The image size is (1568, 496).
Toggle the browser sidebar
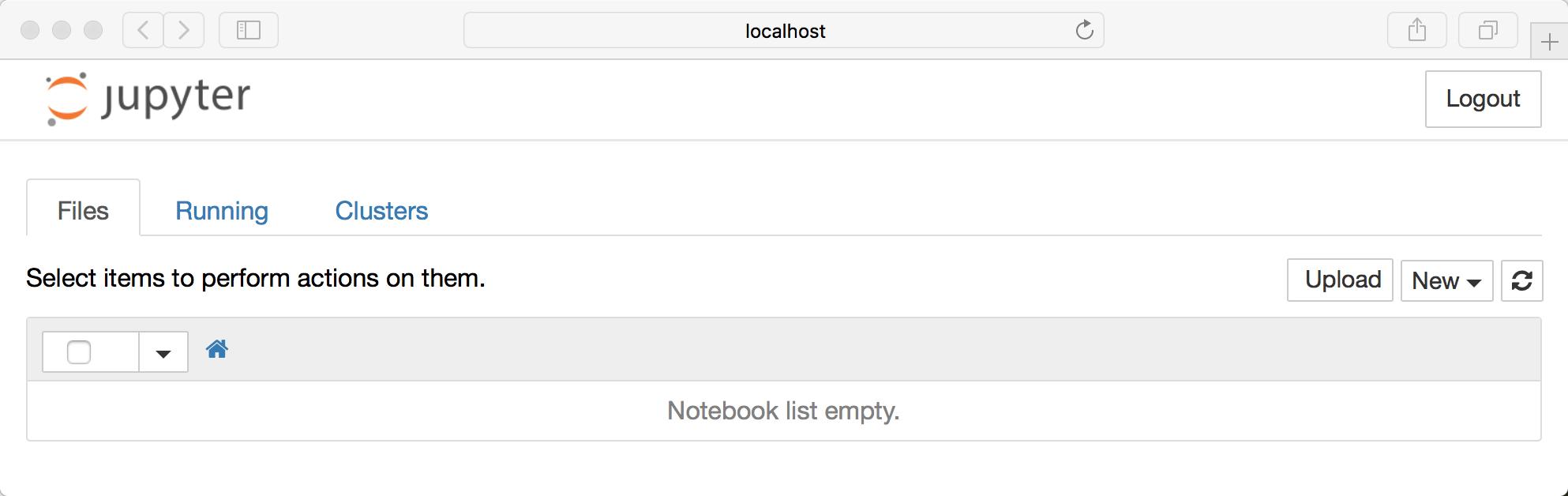click(x=248, y=30)
